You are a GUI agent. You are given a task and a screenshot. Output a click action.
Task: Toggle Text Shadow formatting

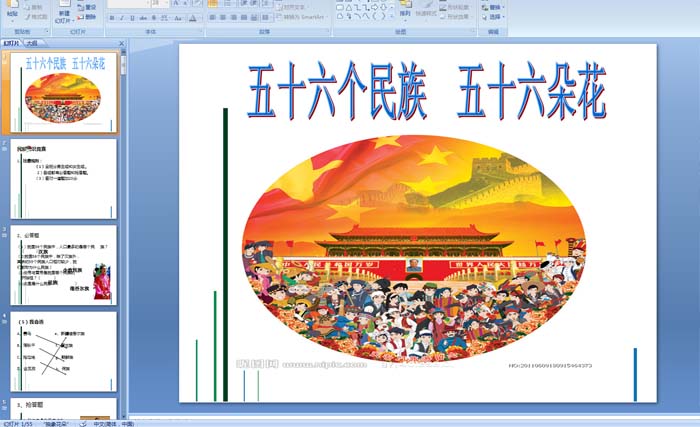tap(154, 18)
